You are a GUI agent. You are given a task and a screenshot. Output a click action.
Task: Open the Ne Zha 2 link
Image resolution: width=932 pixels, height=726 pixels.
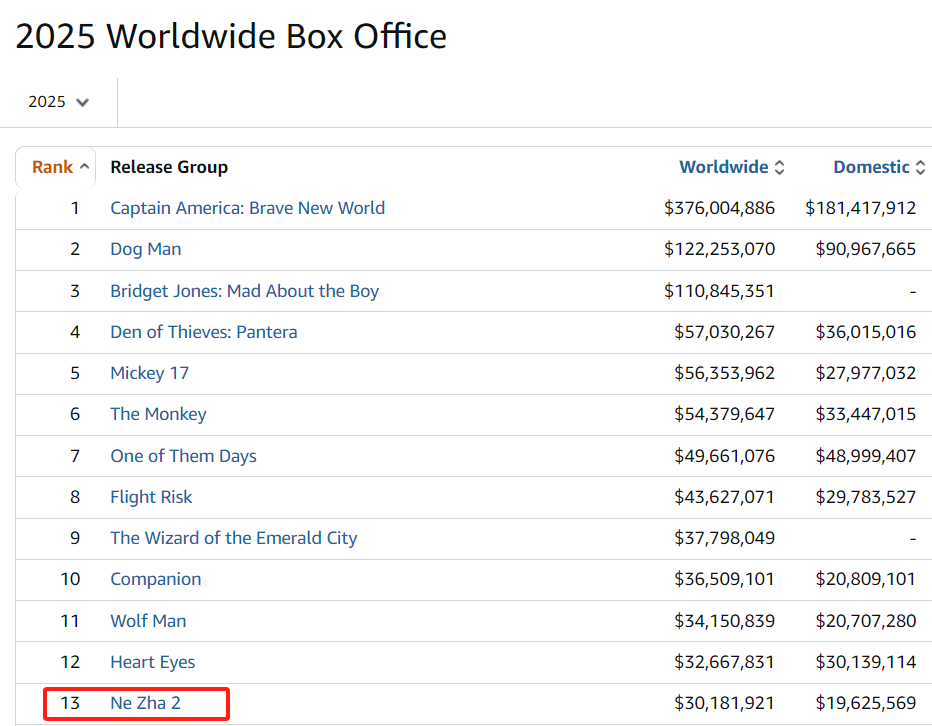pos(146,703)
